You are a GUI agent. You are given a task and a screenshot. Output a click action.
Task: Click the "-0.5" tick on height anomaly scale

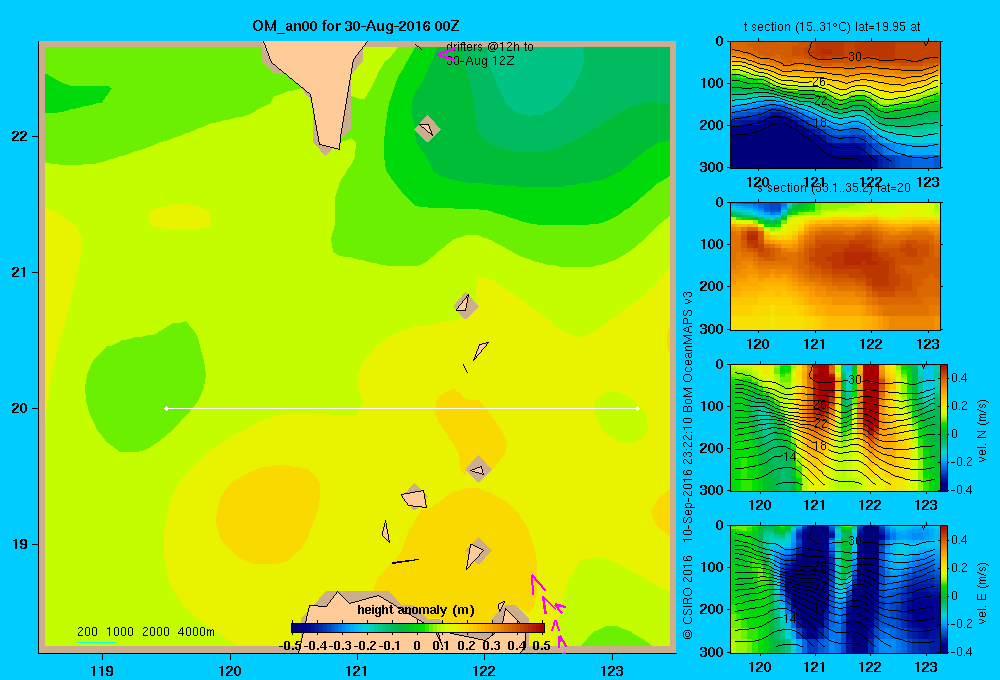click(290, 646)
